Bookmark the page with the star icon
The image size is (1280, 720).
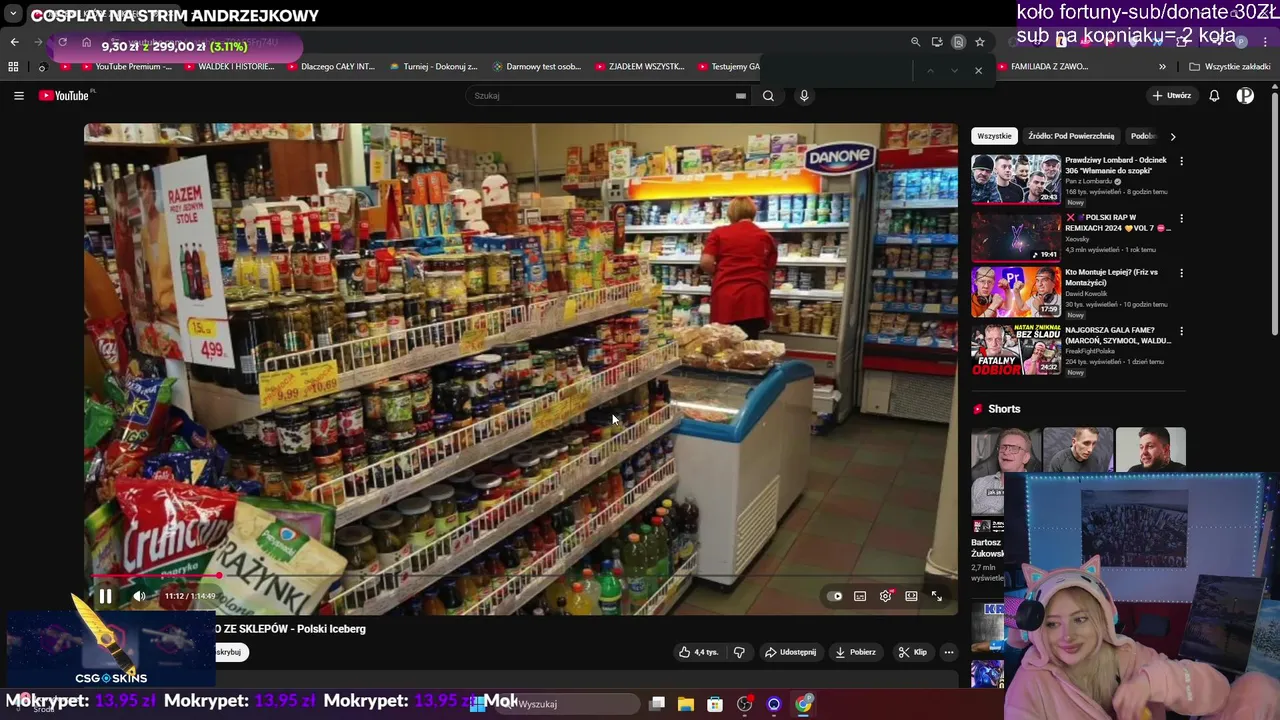pyautogui.click(x=980, y=42)
